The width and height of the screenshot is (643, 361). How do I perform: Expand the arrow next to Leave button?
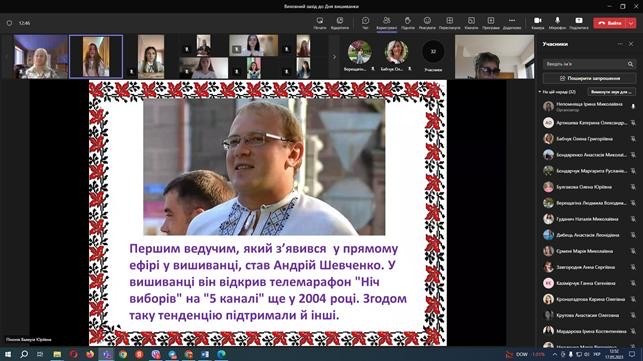[631, 23]
